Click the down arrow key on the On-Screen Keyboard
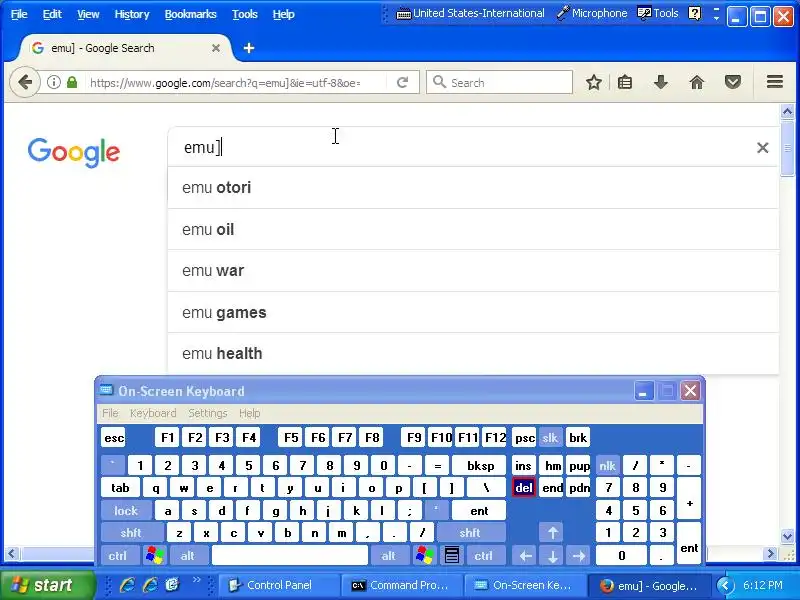 553,555
